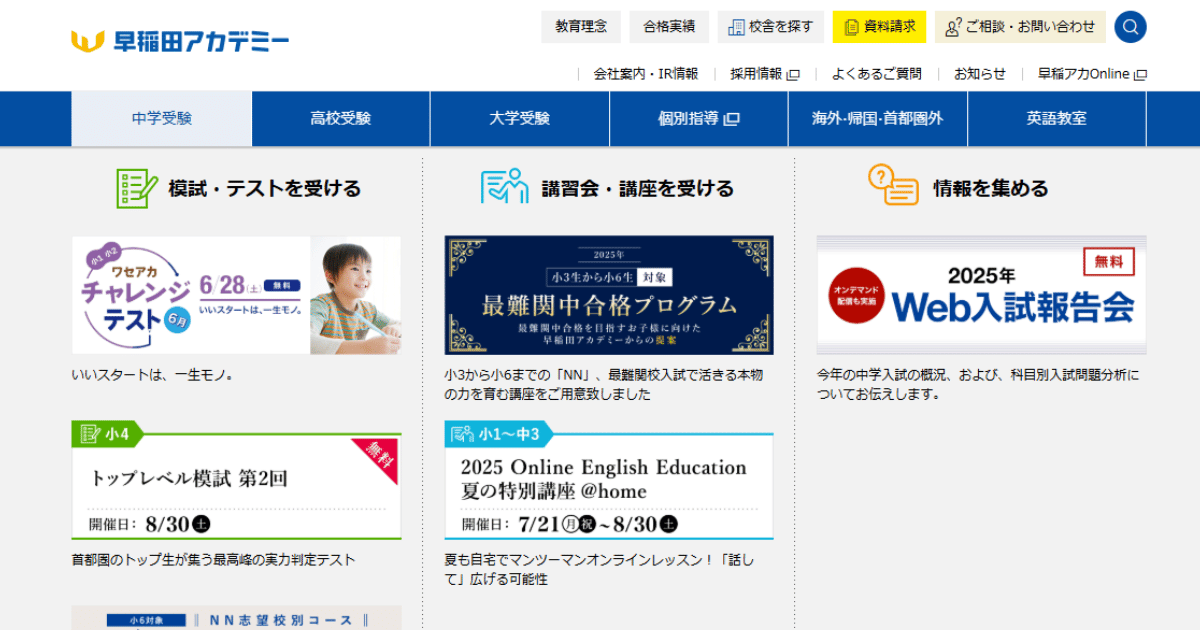Screen dimensions: 1200x630
Task: Click the yellow 資料請求 button
Action: 879,27
